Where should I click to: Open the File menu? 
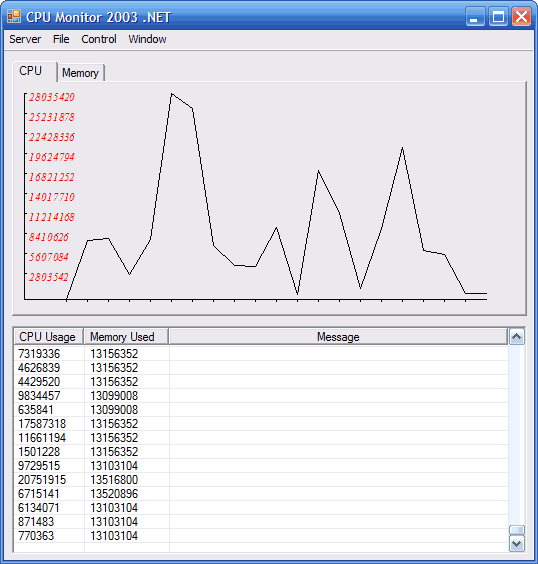pyautogui.click(x=61, y=39)
